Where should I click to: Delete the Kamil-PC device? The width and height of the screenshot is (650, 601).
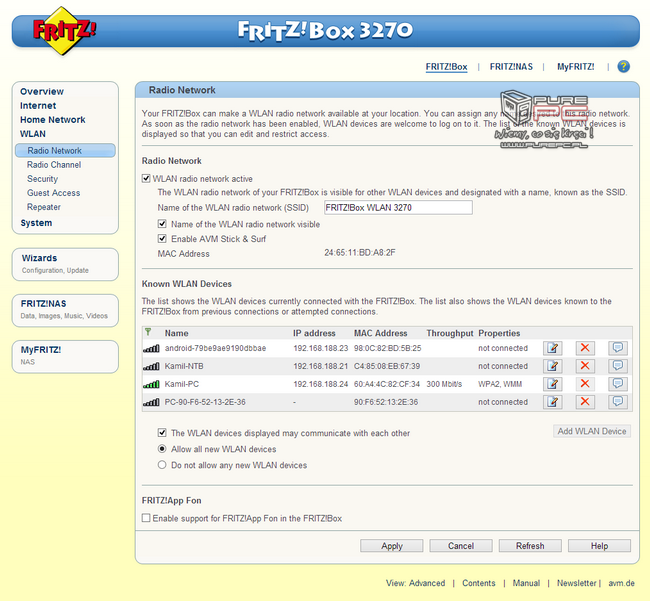[585, 384]
